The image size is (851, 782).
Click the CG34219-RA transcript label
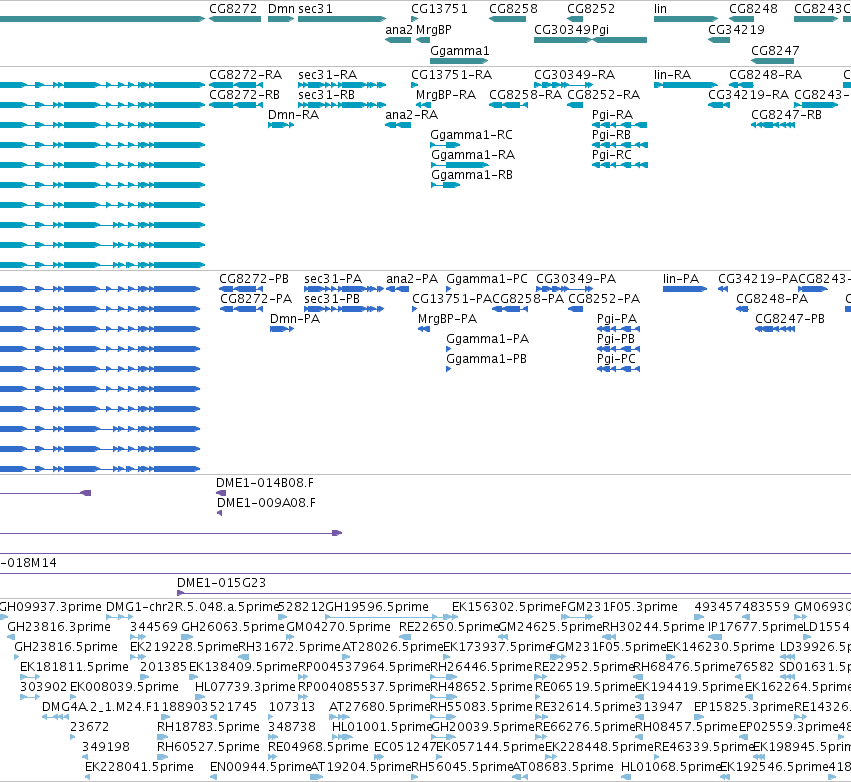click(x=748, y=95)
